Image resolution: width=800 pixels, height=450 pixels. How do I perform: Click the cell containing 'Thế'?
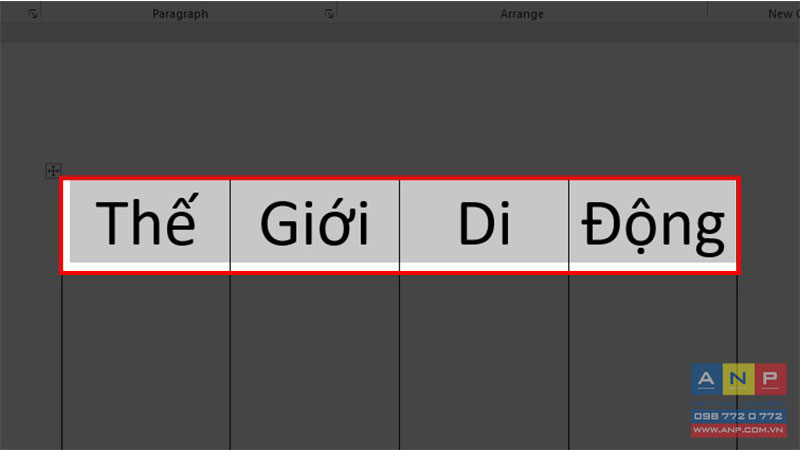click(147, 224)
